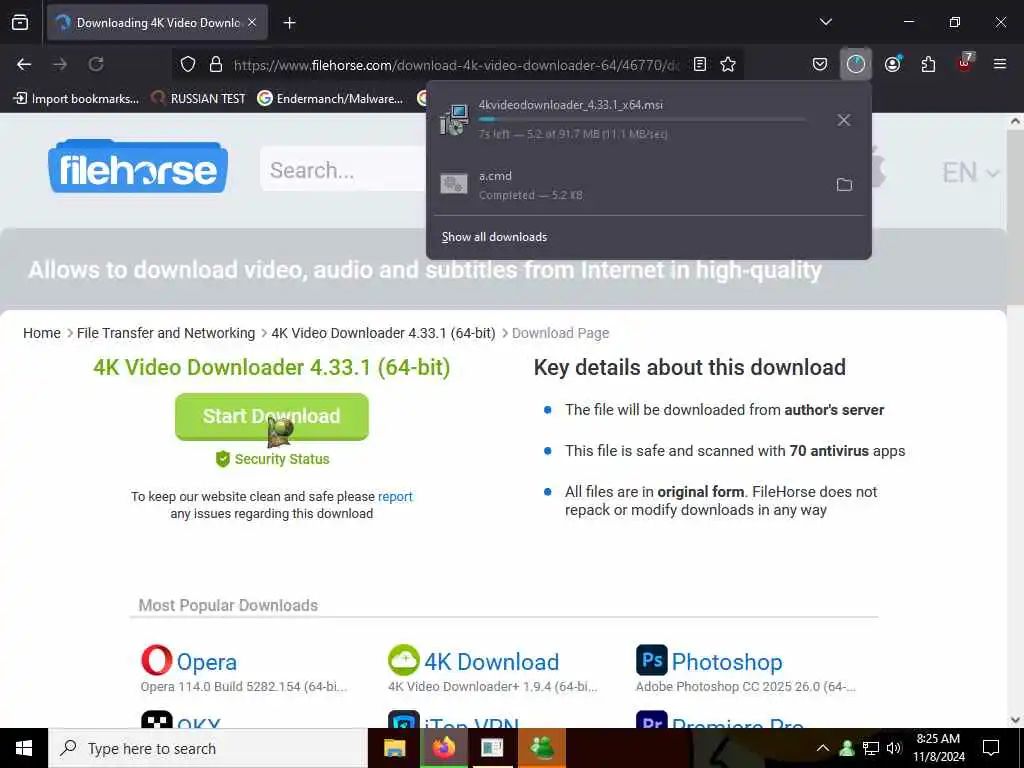Viewport: 1024px width, 768px height.
Task: Click Home breadcrumb link
Action: click(42, 333)
